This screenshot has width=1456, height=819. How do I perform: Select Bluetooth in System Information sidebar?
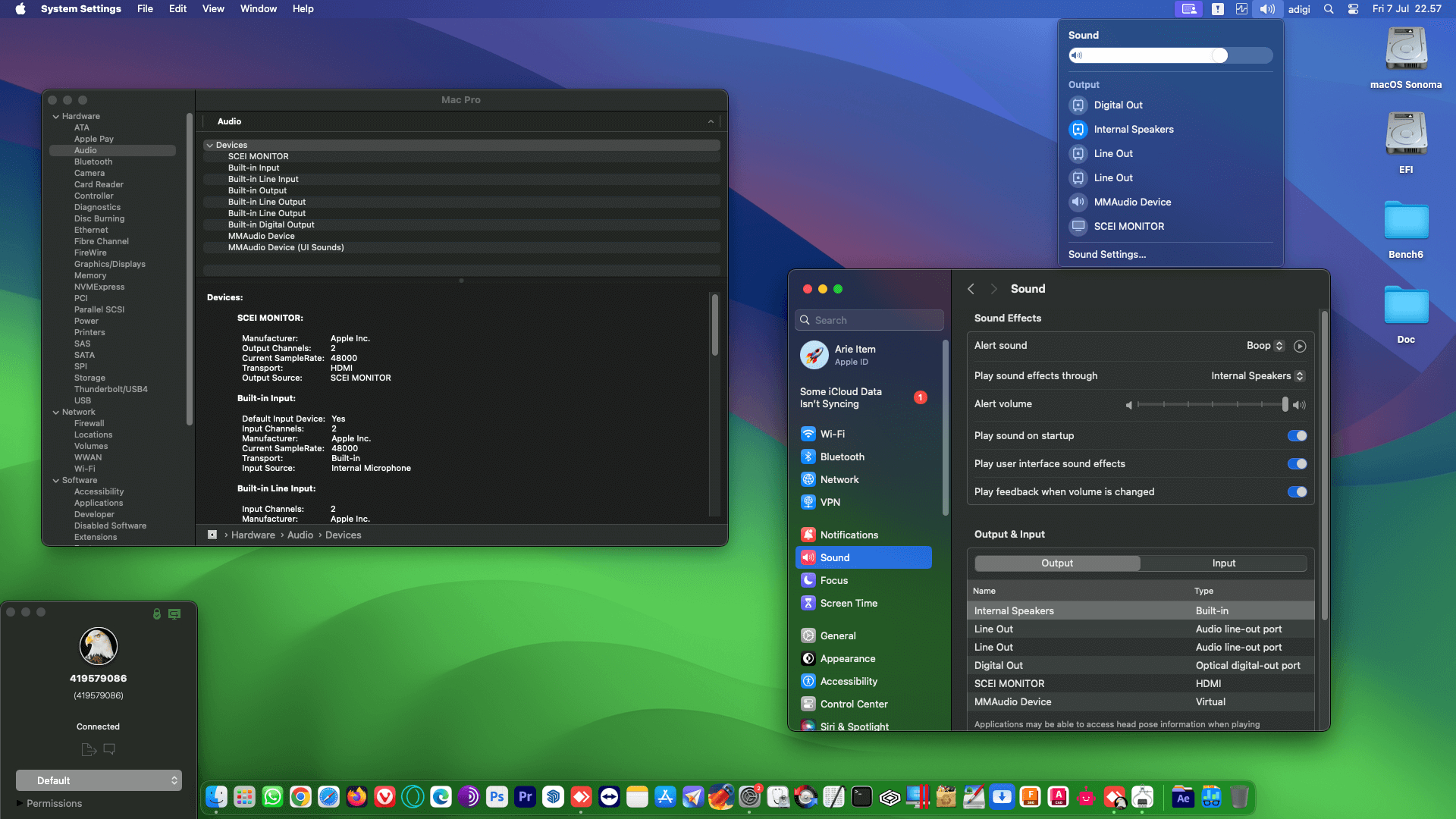coord(93,162)
